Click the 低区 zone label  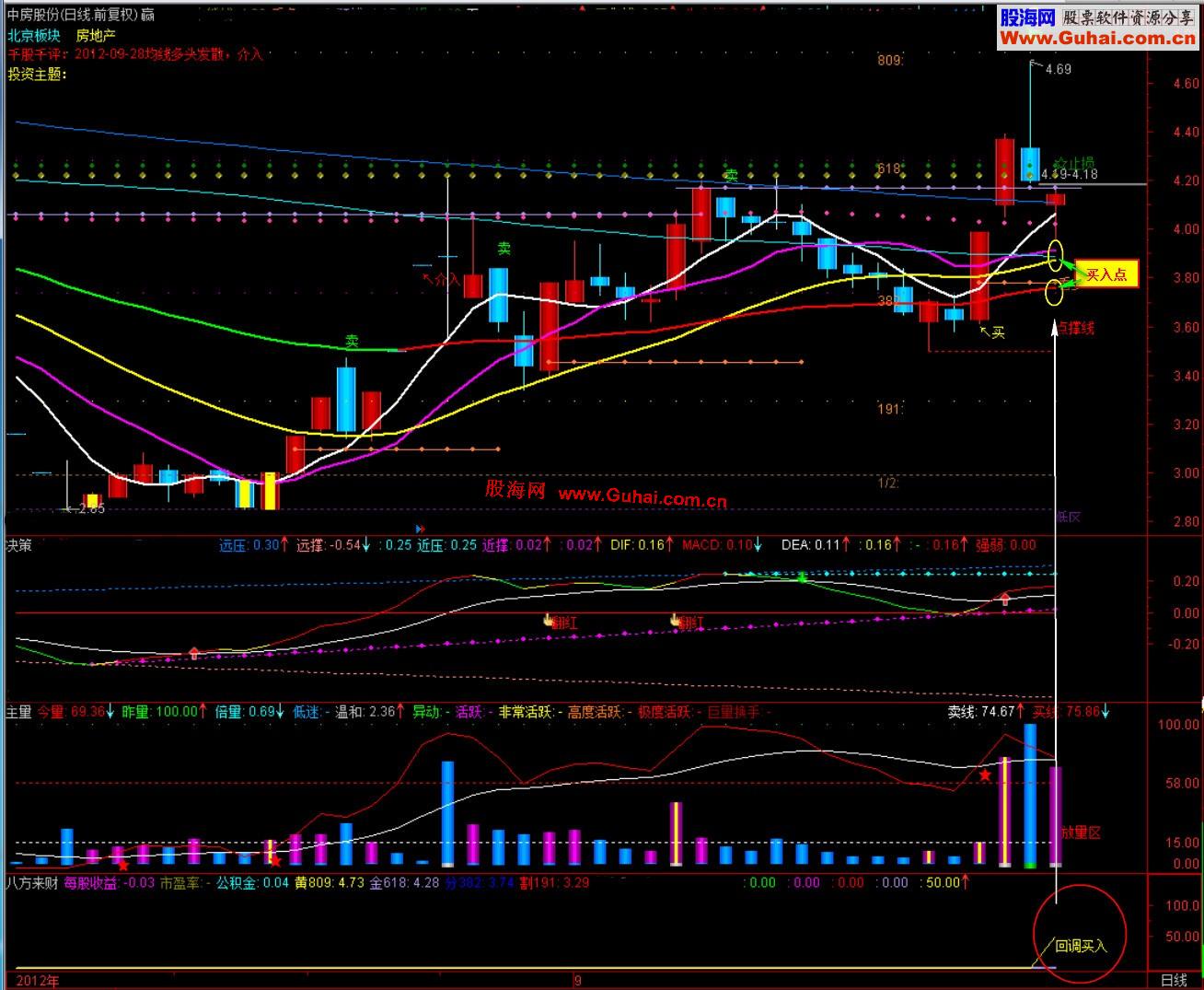tap(1068, 517)
